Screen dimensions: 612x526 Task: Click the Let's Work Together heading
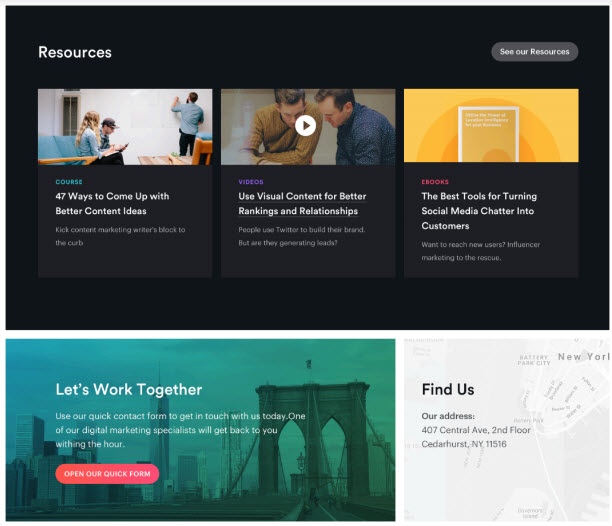point(129,389)
